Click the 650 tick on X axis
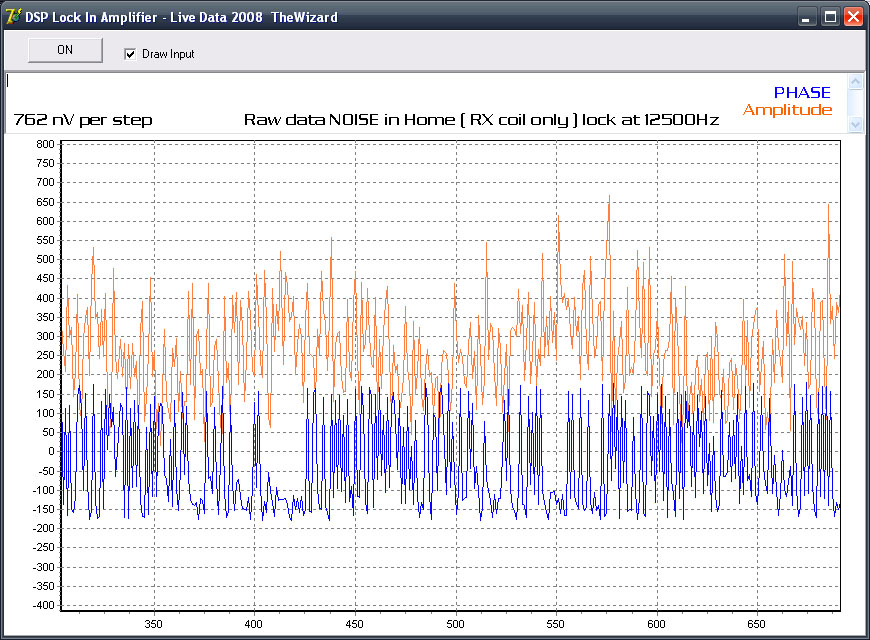The image size is (870, 640). pyautogui.click(x=757, y=622)
